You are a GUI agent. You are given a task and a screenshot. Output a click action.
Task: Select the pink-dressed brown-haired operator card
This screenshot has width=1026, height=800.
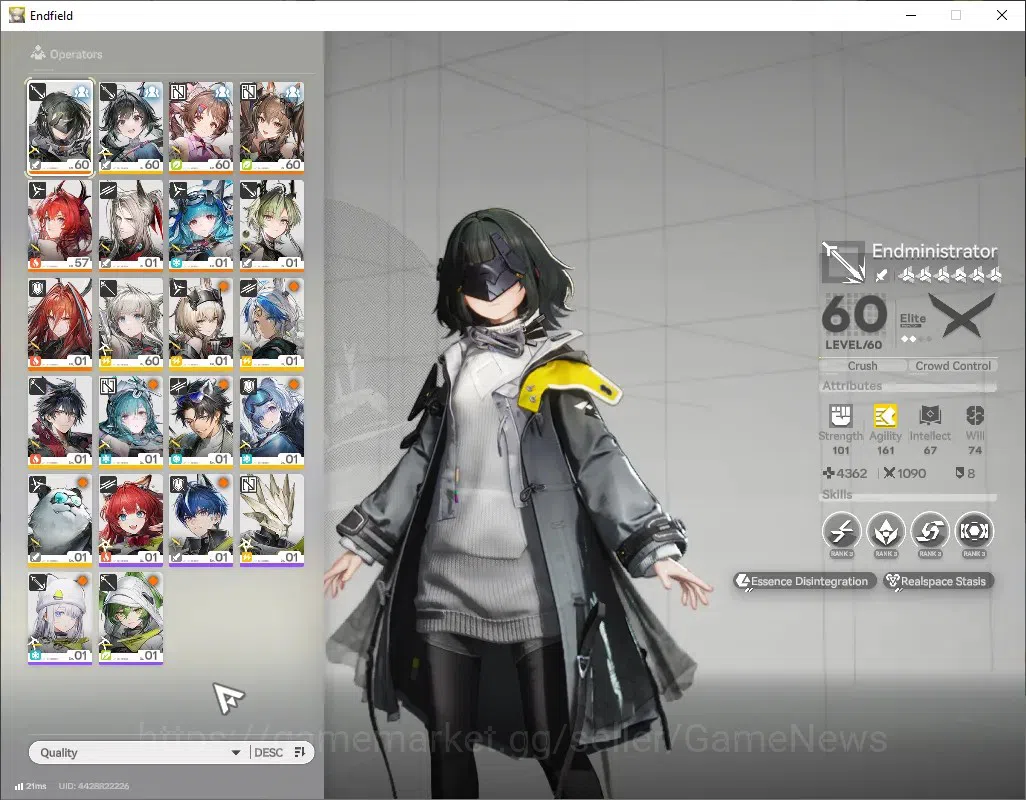202,128
